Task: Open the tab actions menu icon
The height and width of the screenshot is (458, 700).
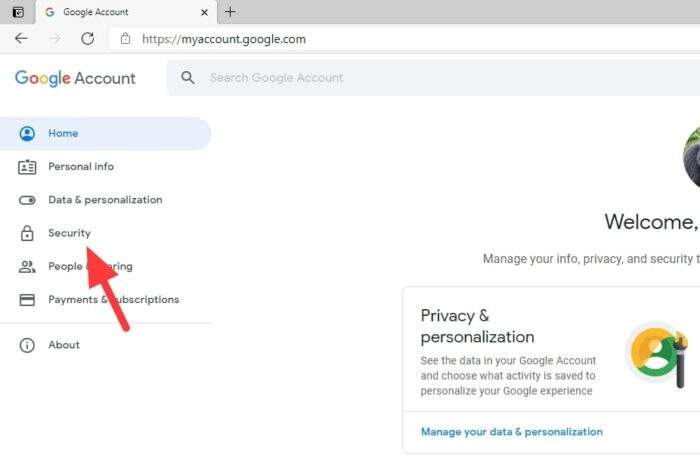Action: [x=18, y=12]
